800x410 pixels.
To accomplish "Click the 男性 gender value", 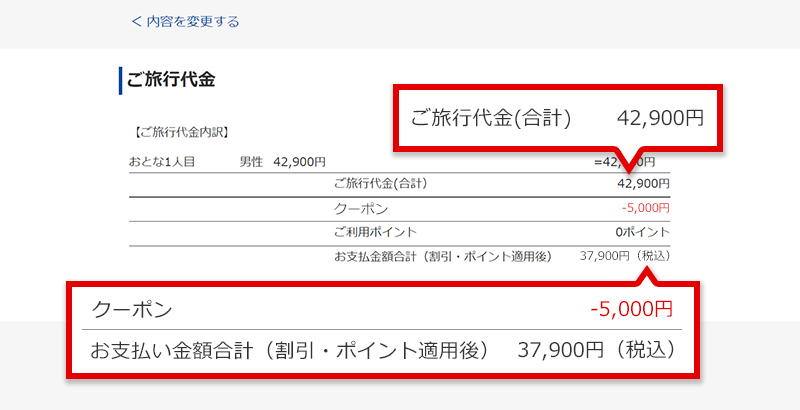I will 251,162.
